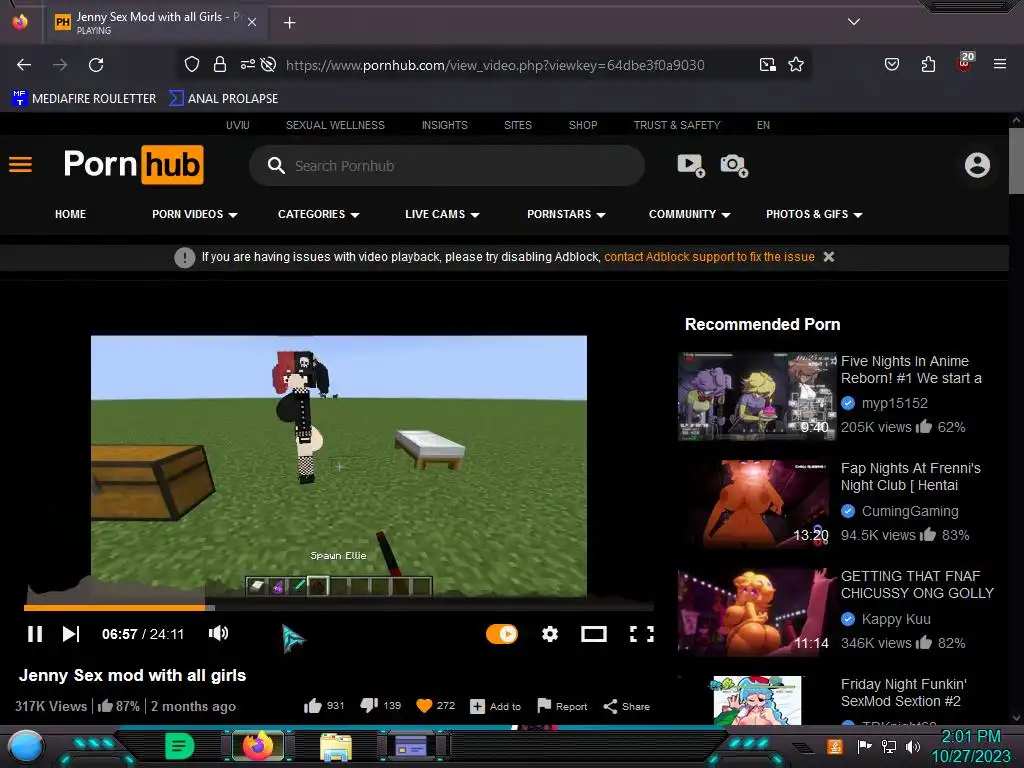Bookmark page with star icon
Screen dimensions: 1024x768
pos(795,64)
